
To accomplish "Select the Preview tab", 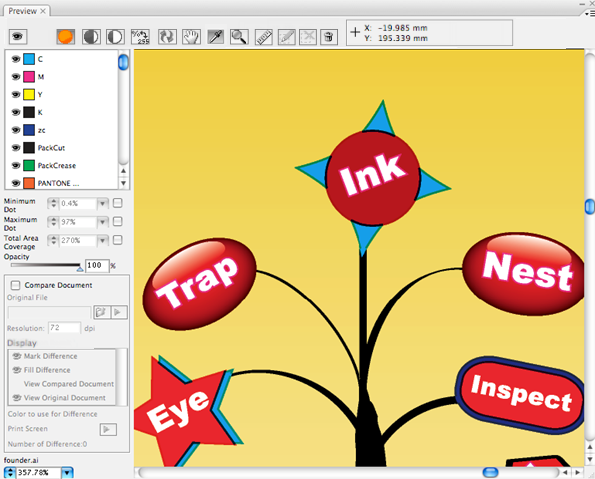I will point(23,11).
